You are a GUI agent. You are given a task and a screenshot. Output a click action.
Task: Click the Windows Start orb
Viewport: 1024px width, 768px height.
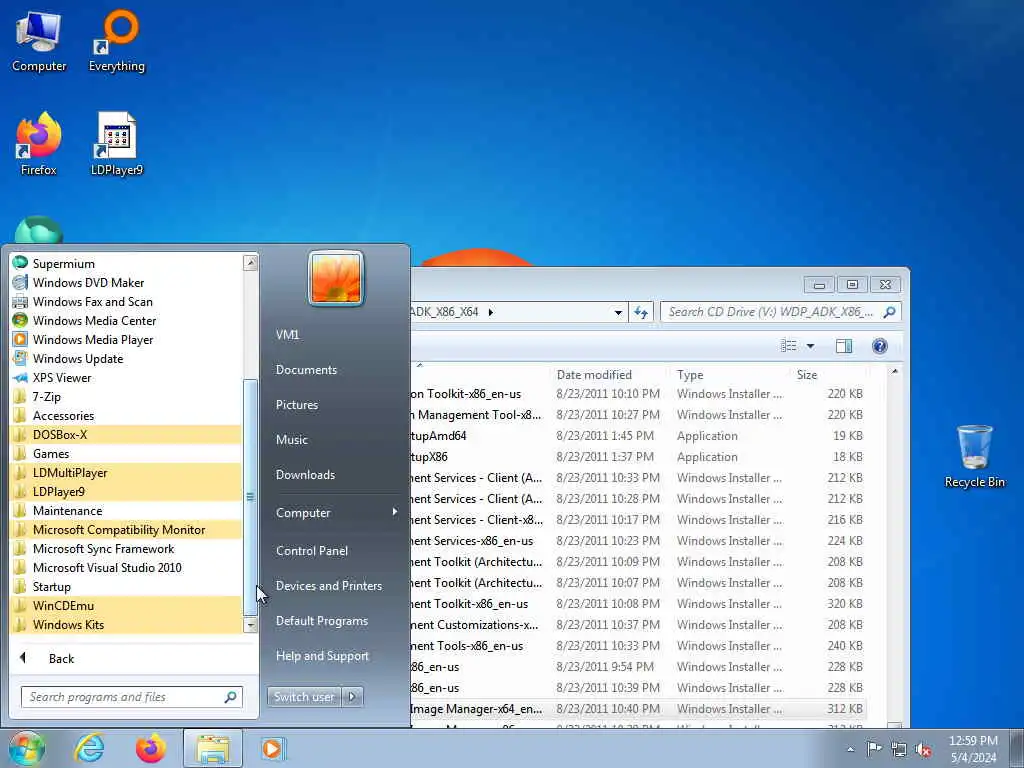click(x=27, y=748)
